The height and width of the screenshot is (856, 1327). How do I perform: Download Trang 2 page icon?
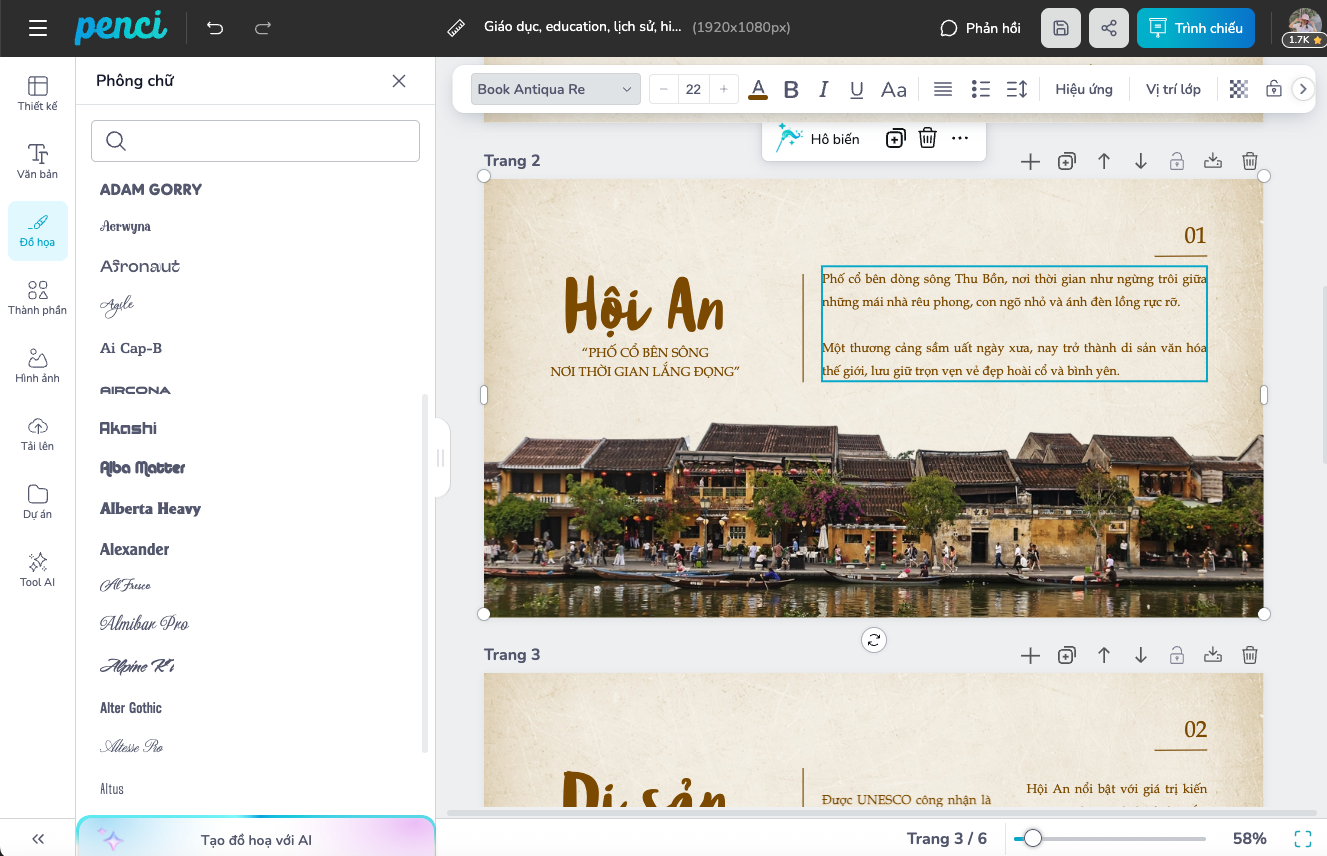pyautogui.click(x=1213, y=161)
